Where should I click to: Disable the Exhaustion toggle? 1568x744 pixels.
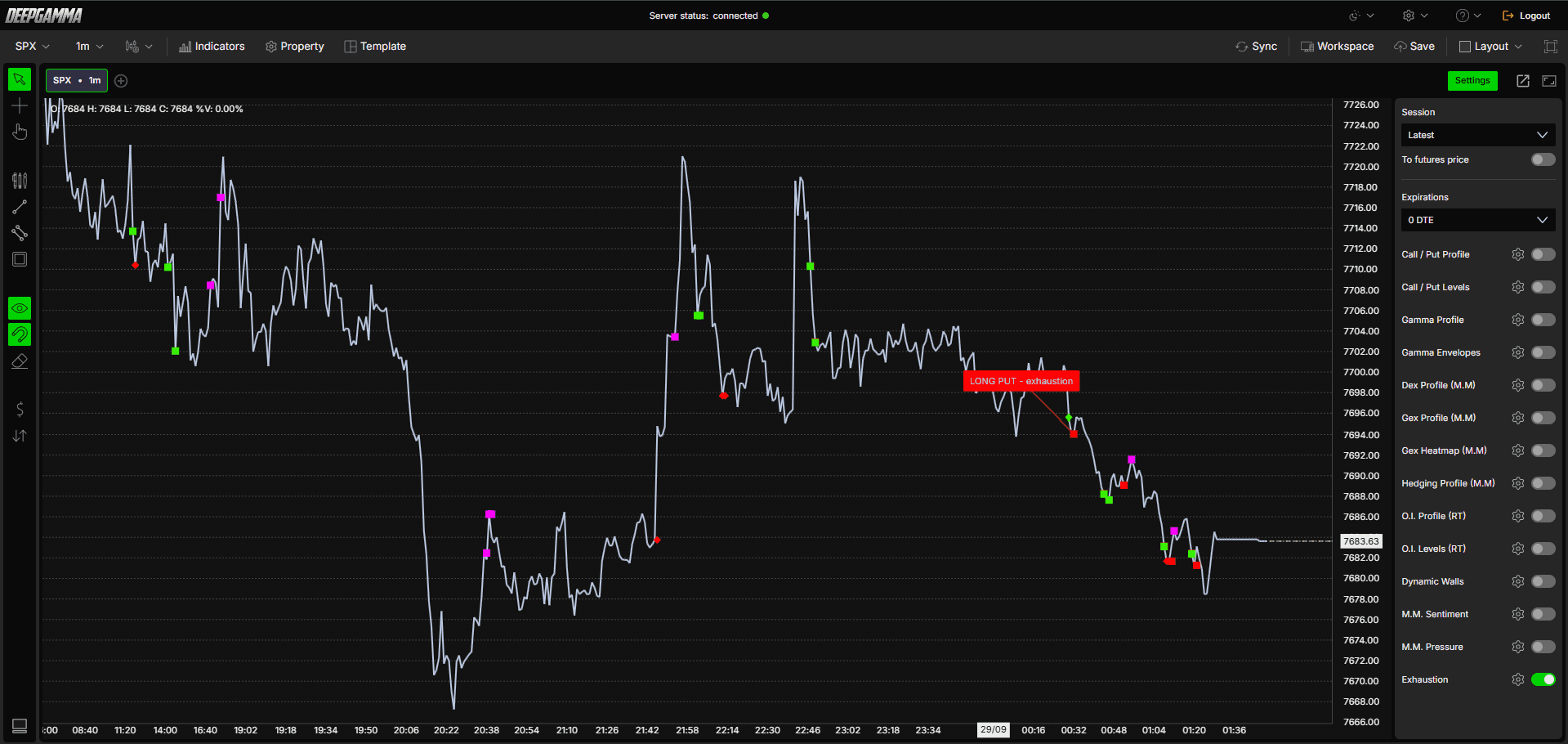(x=1543, y=679)
